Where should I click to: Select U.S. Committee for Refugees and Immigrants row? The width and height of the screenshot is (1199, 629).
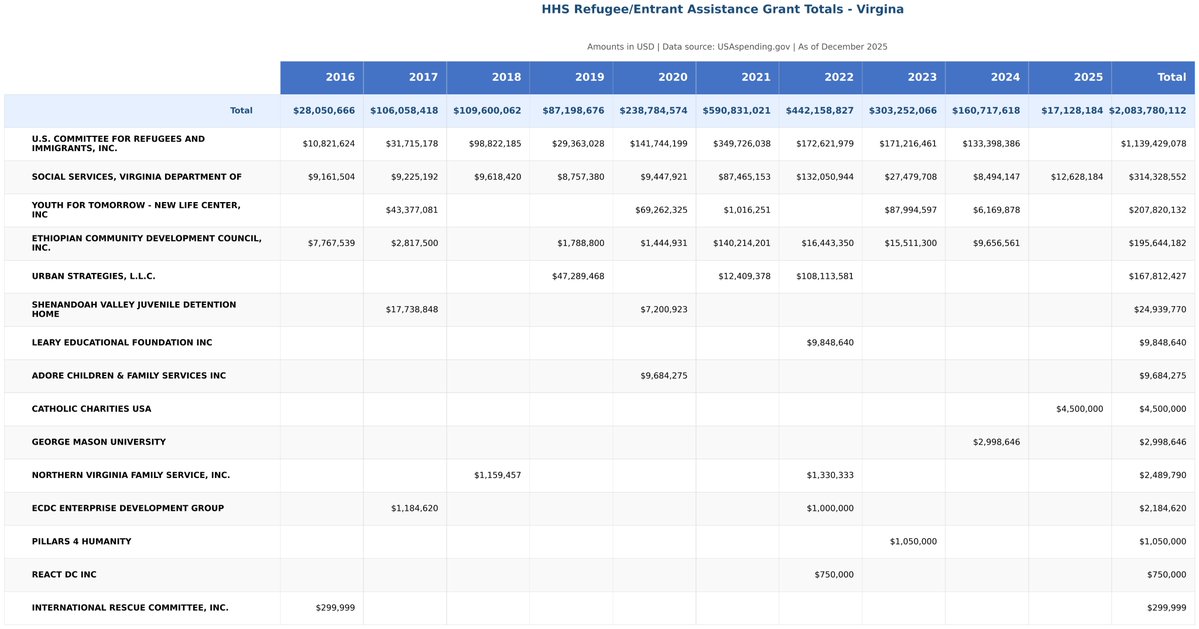(600, 144)
